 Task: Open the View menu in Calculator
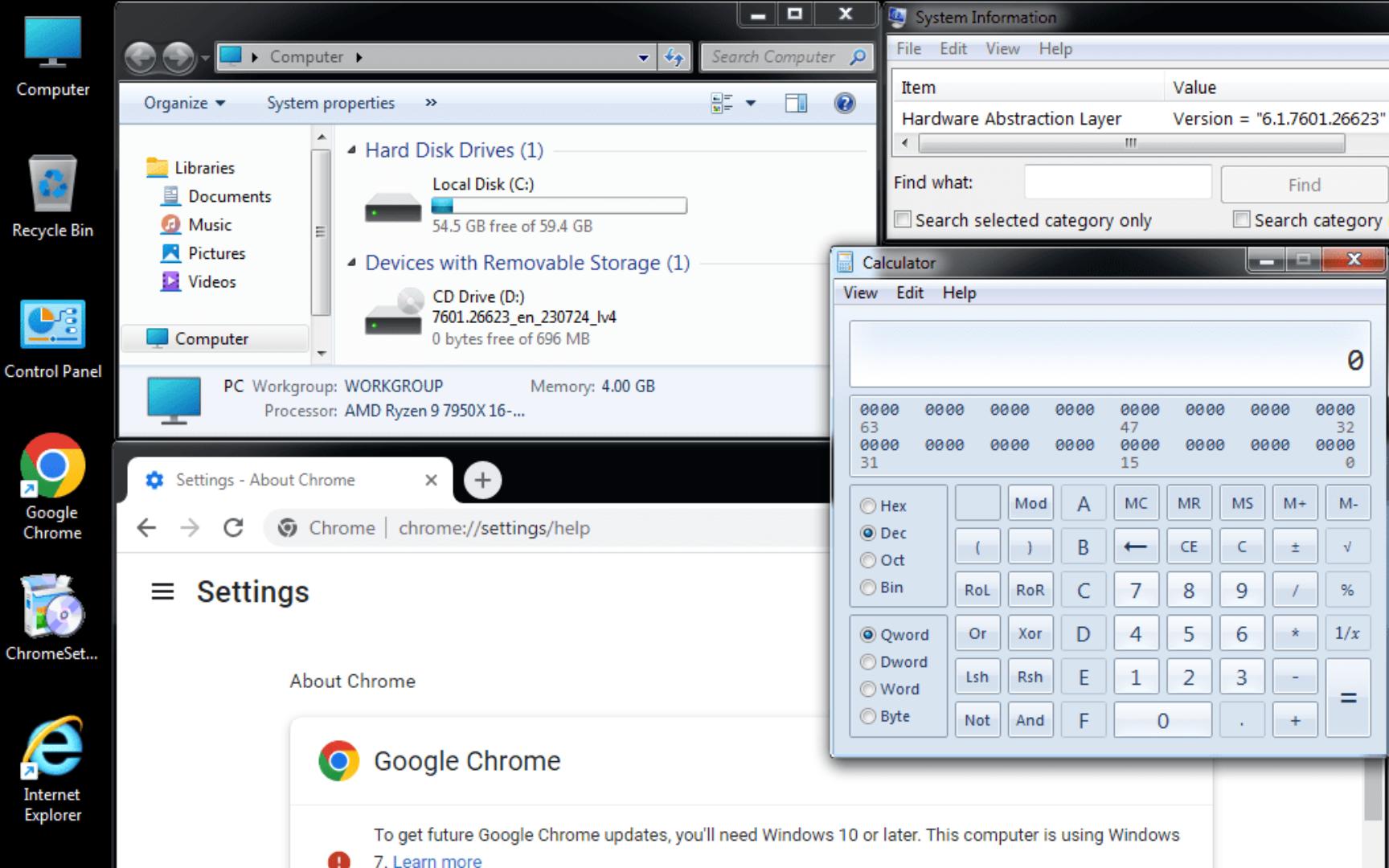[860, 293]
